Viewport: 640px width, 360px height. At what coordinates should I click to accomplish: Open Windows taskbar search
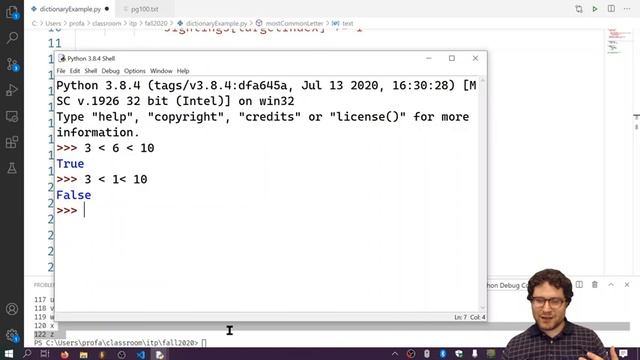point(27,354)
